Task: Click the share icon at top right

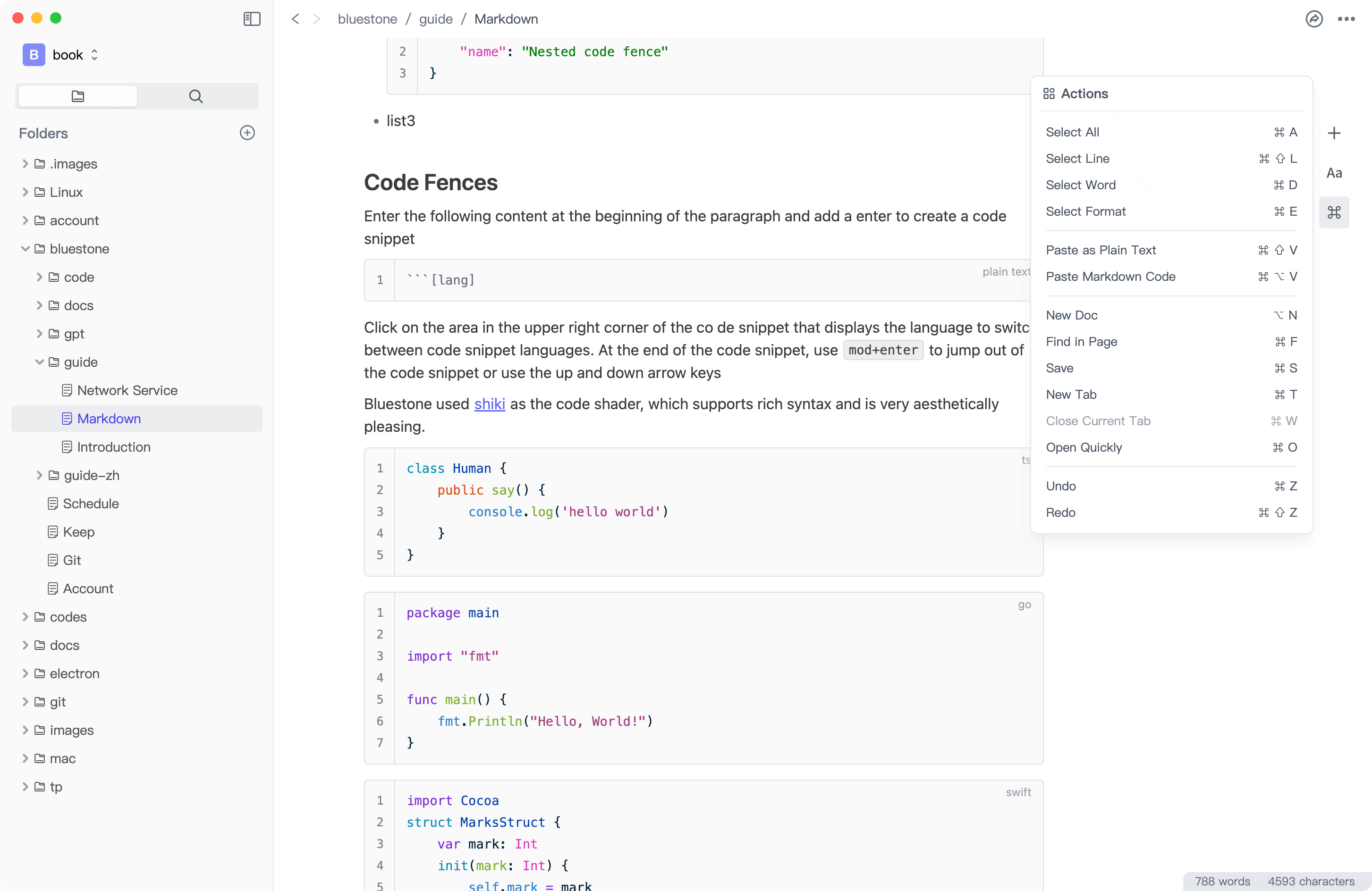Action: (1314, 19)
